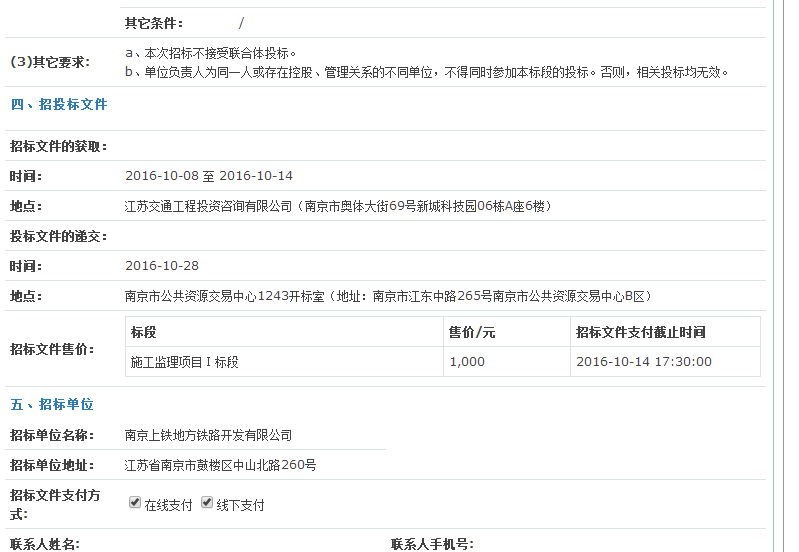Click the address 江苏省南京市鼓楼区中山北路260号

pyautogui.click(x=220, y=465)
